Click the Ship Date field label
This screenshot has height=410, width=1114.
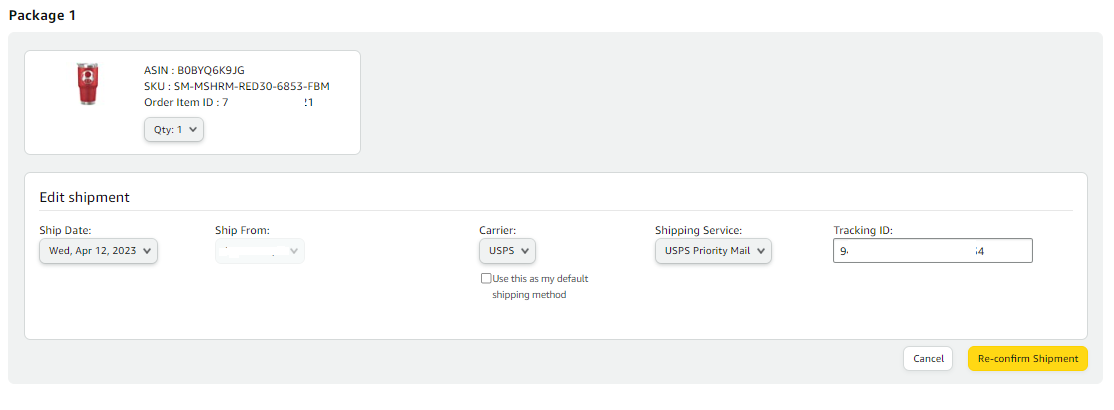pos(65,231)
